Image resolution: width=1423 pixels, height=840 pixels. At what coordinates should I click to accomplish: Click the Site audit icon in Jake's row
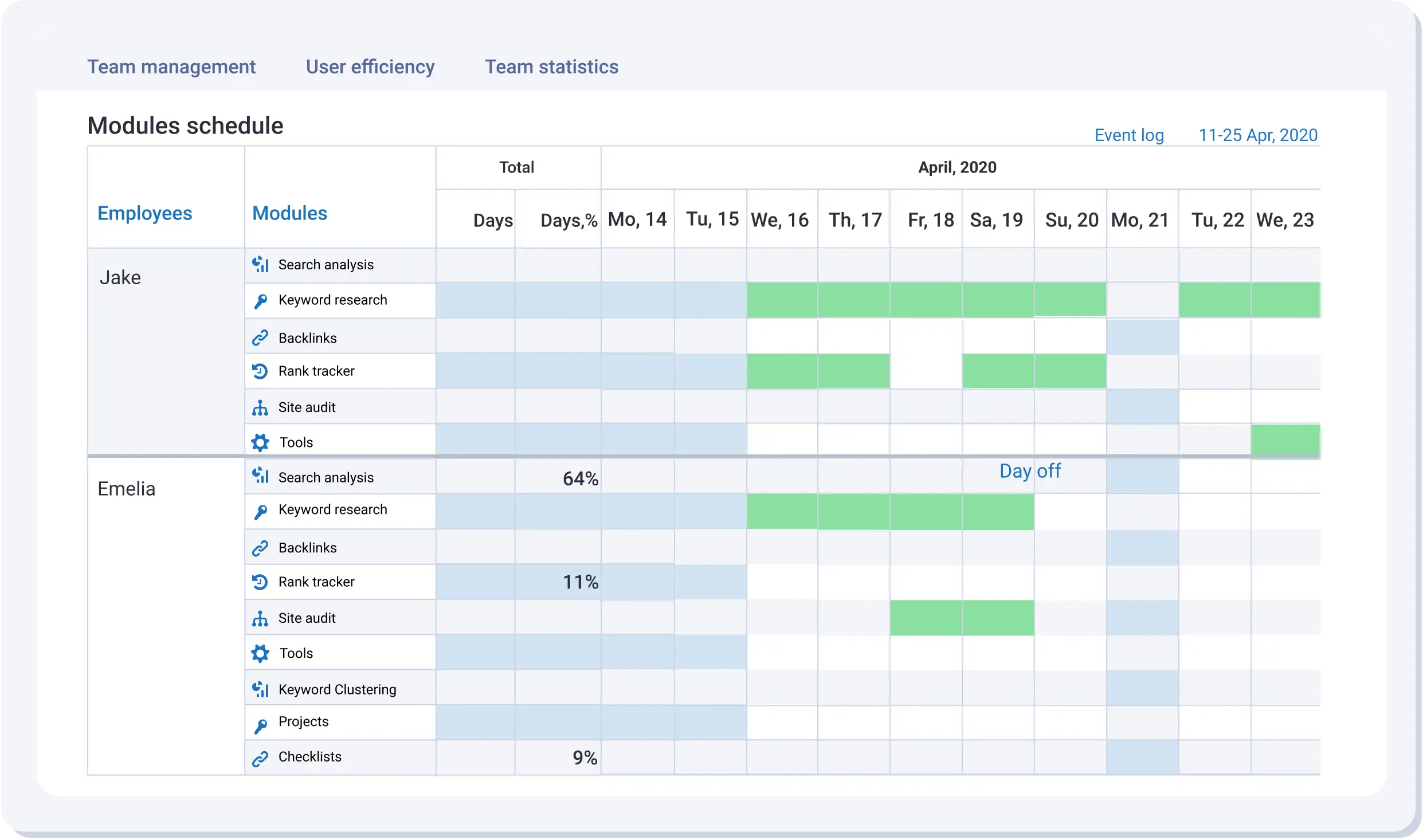pos(261,407)
